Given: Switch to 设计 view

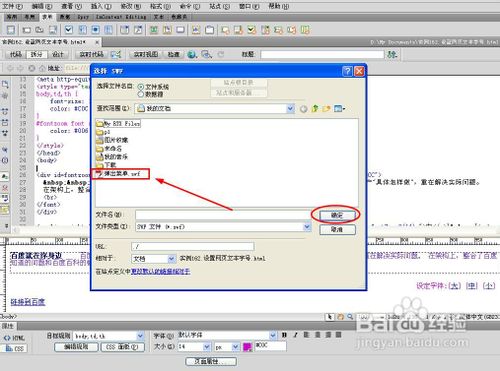Looking at the screenshot, I should [58, 54].
